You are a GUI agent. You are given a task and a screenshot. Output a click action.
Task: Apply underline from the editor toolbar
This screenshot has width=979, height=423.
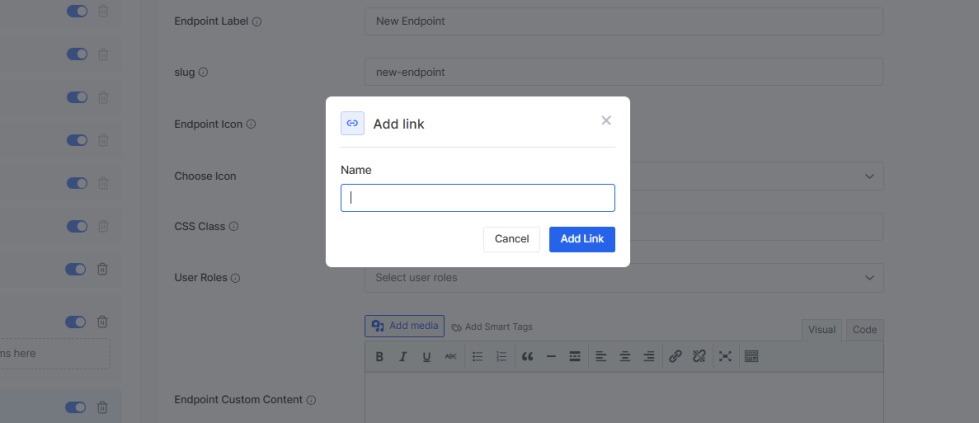[x=427, y=357]
